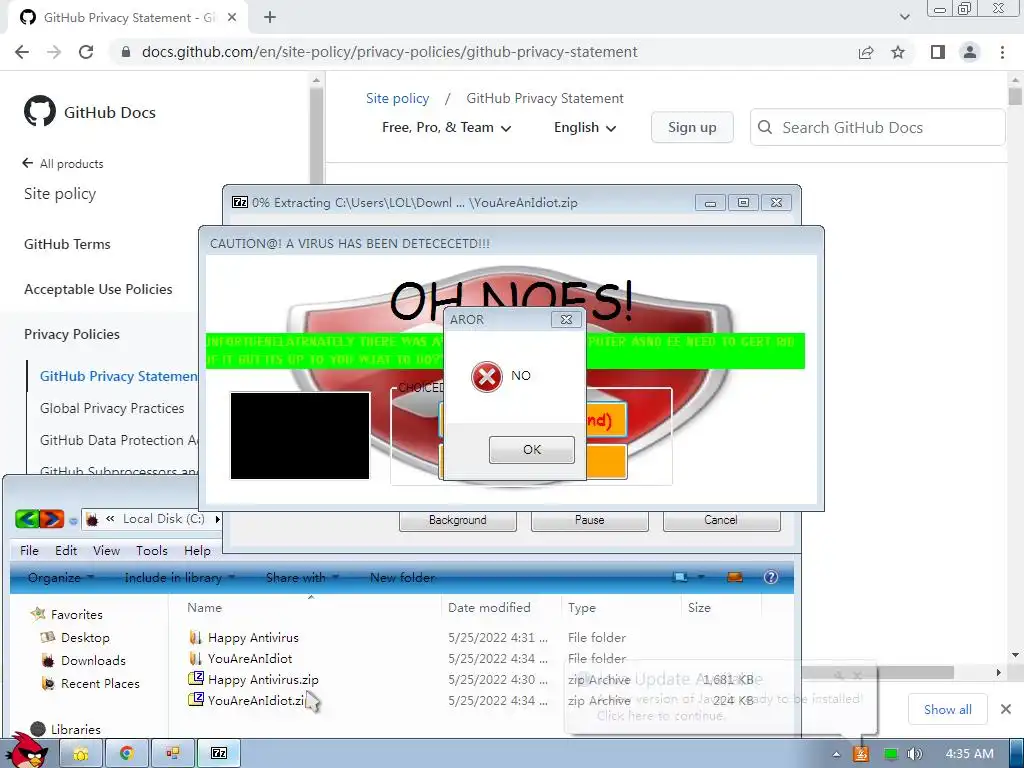Click Show all downloads button
This screenshot has width=1024, height=768.
click(x=948, y=709)
